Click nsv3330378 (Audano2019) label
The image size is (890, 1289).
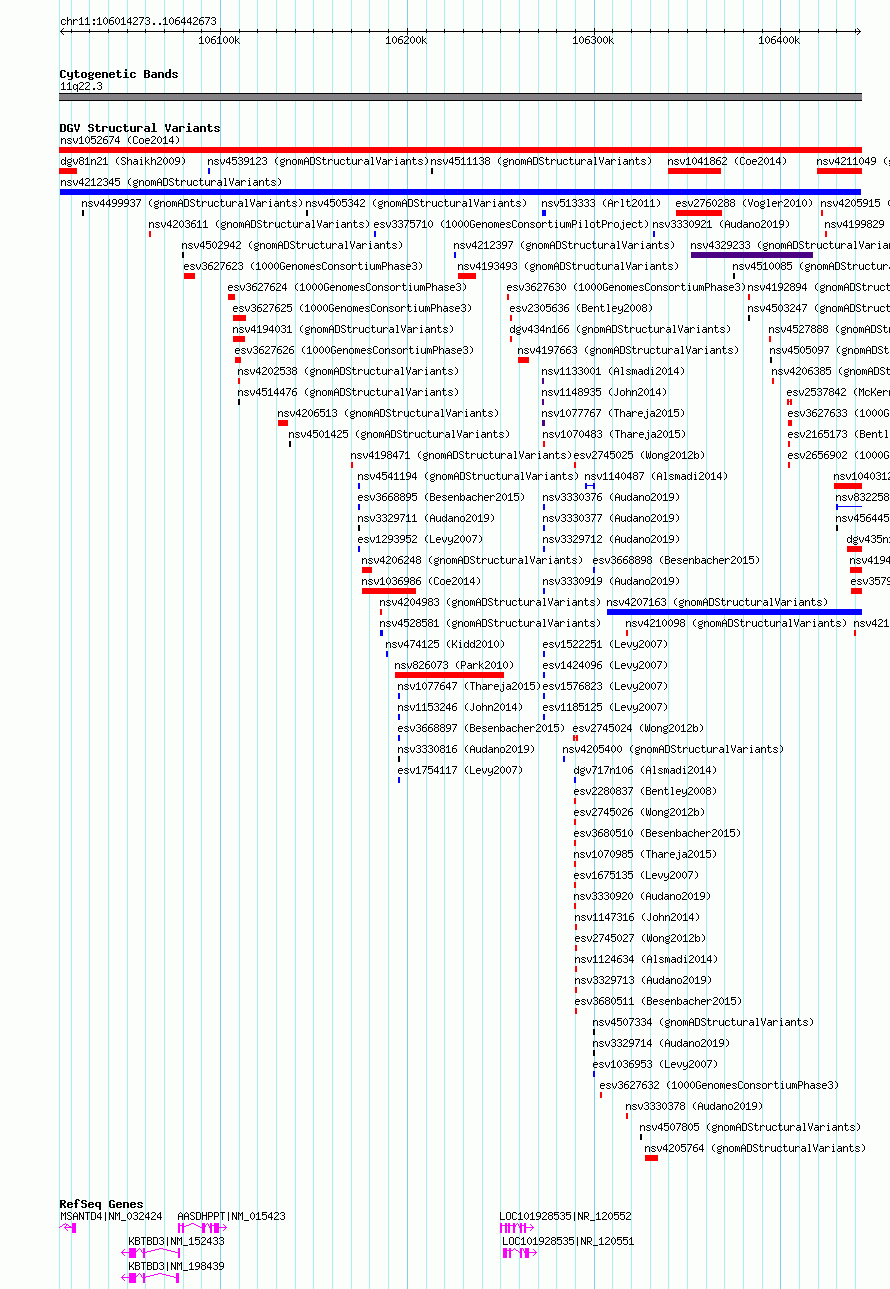pyautogui.click(x=694, y=1106)
